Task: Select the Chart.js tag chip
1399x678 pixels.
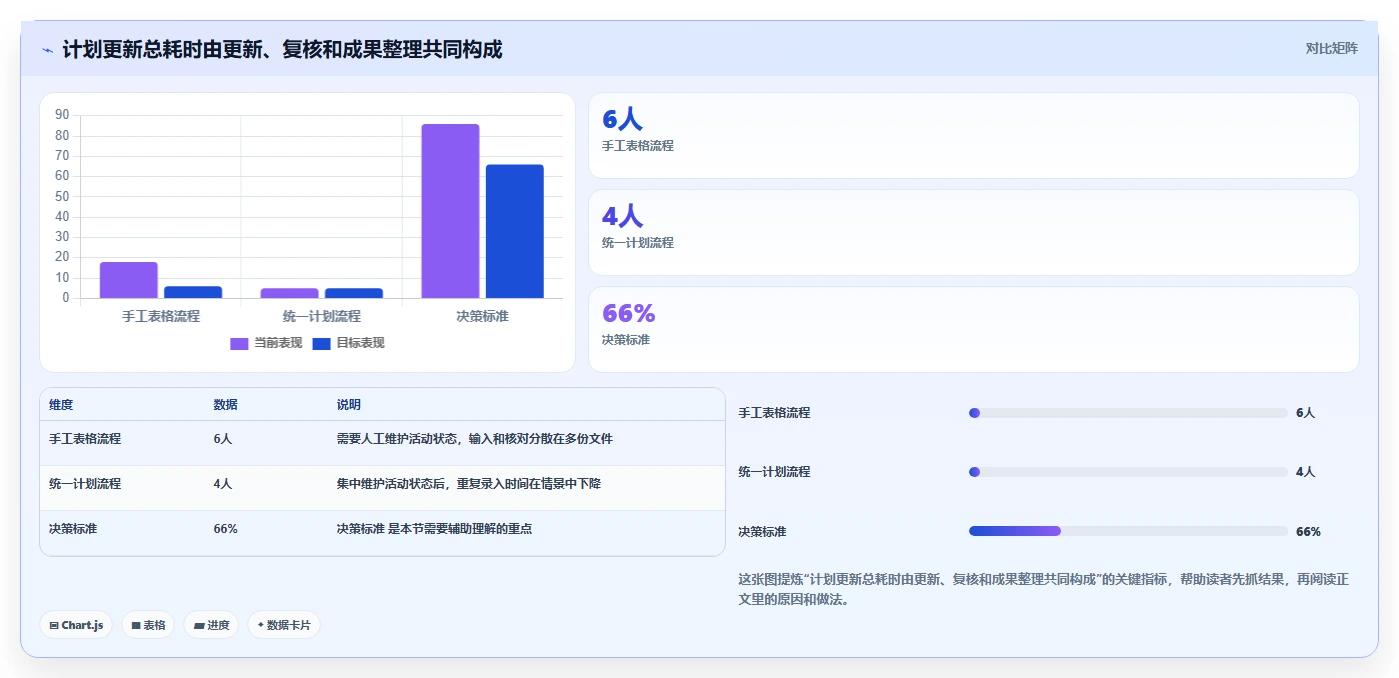Action: pos(76,625)
